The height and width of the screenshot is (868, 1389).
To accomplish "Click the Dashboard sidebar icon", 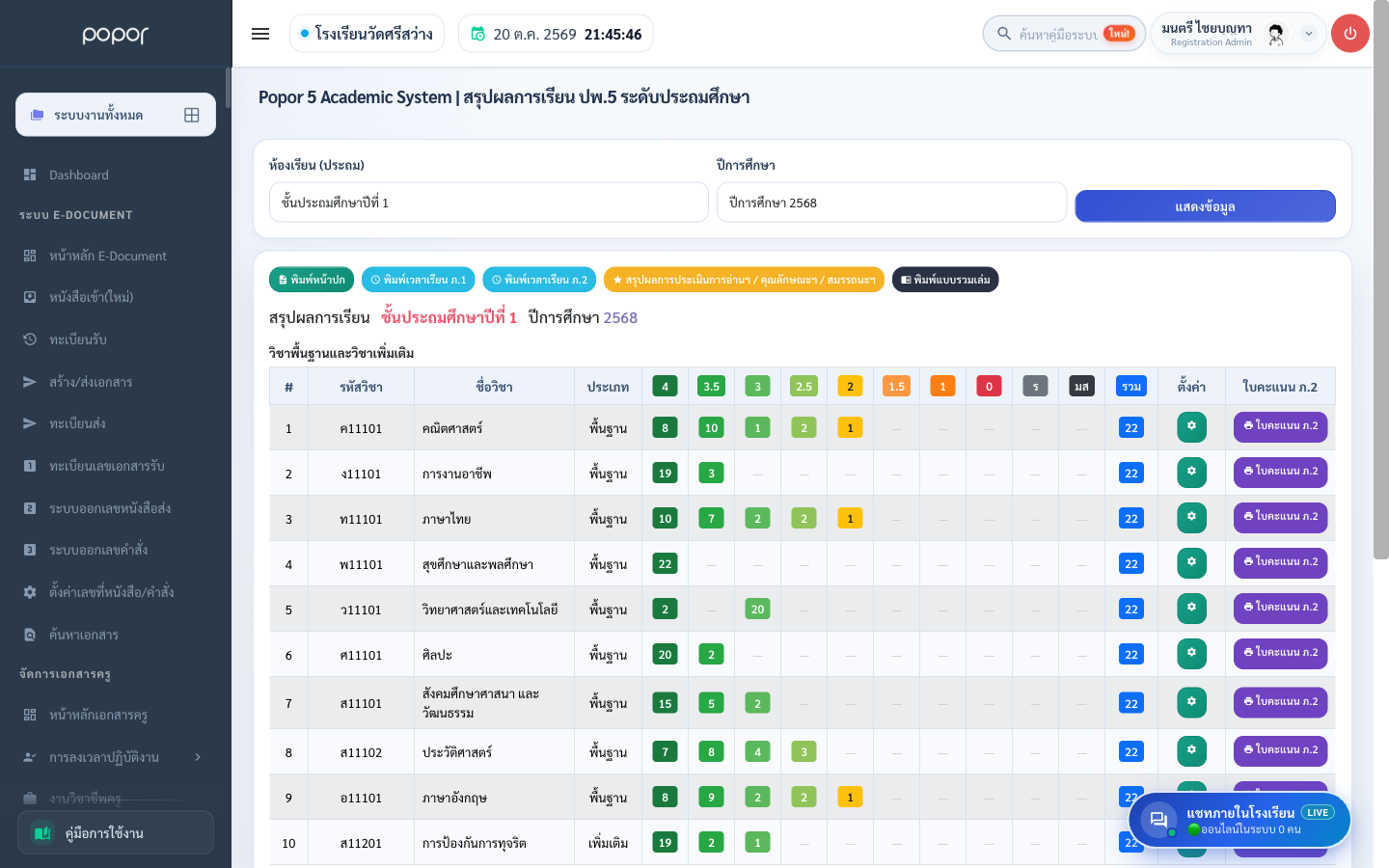I will (30, 175).
